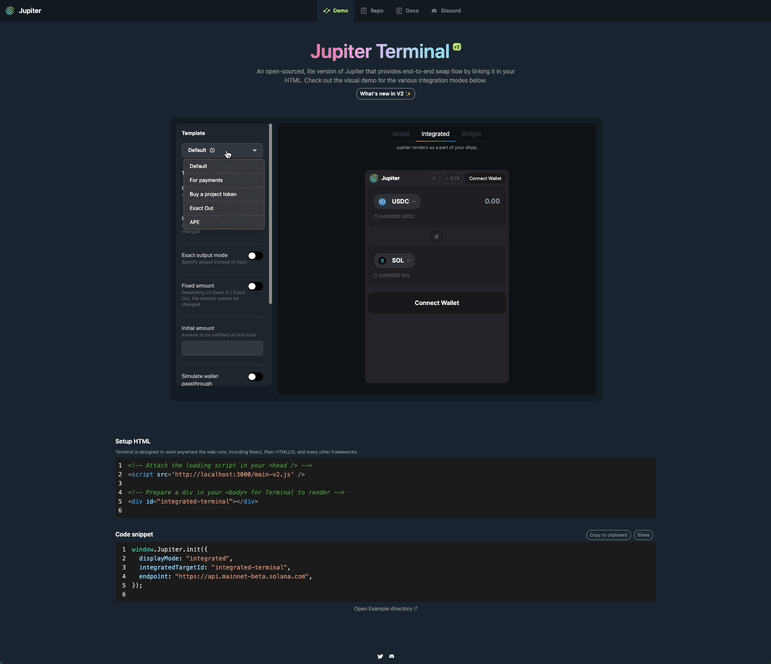Screen dimensions: 771x664
Task: Click the code line displayMode: "integrated"
Action: [185, 558]
